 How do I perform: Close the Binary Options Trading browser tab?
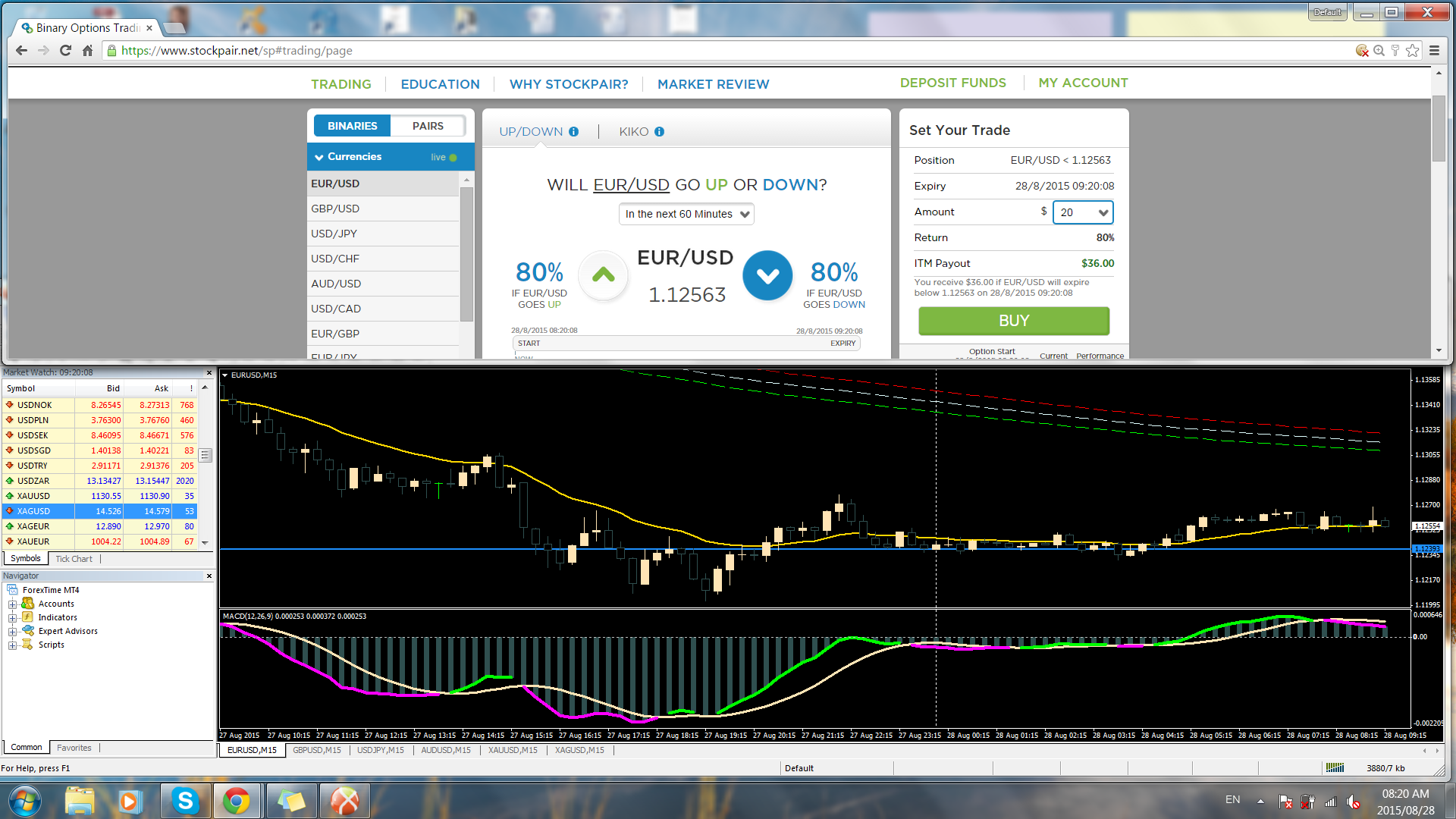pos(149,28)
